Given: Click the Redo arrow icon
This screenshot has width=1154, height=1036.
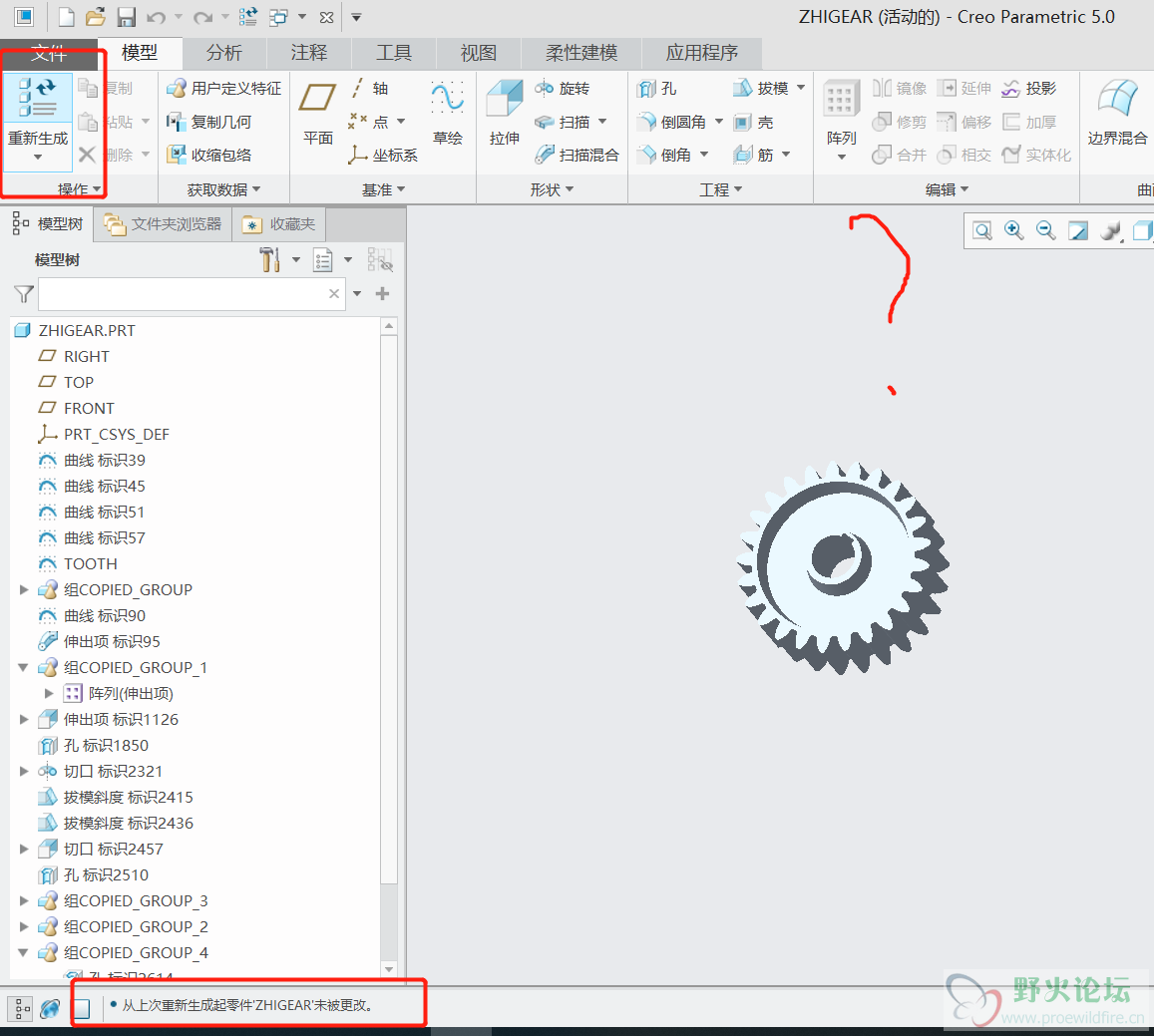Looking at the screenshot, I should pyautogui.click(x=203, y=16).
